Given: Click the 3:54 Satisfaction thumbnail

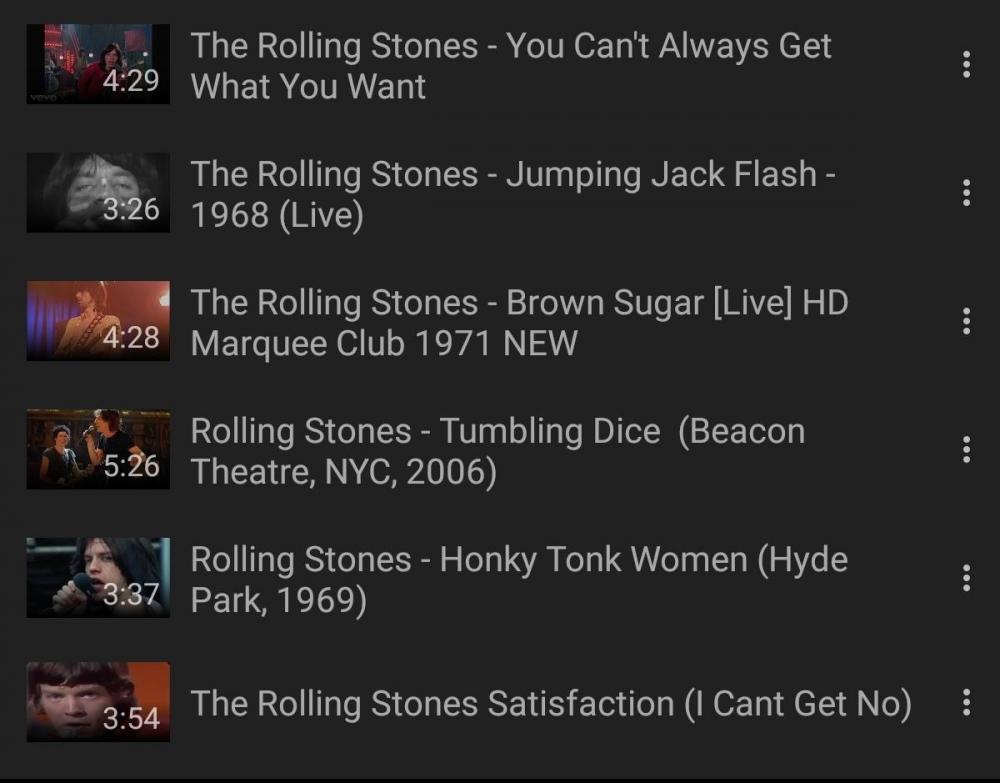Looking at the screenshot, I should tap(98, 702).
